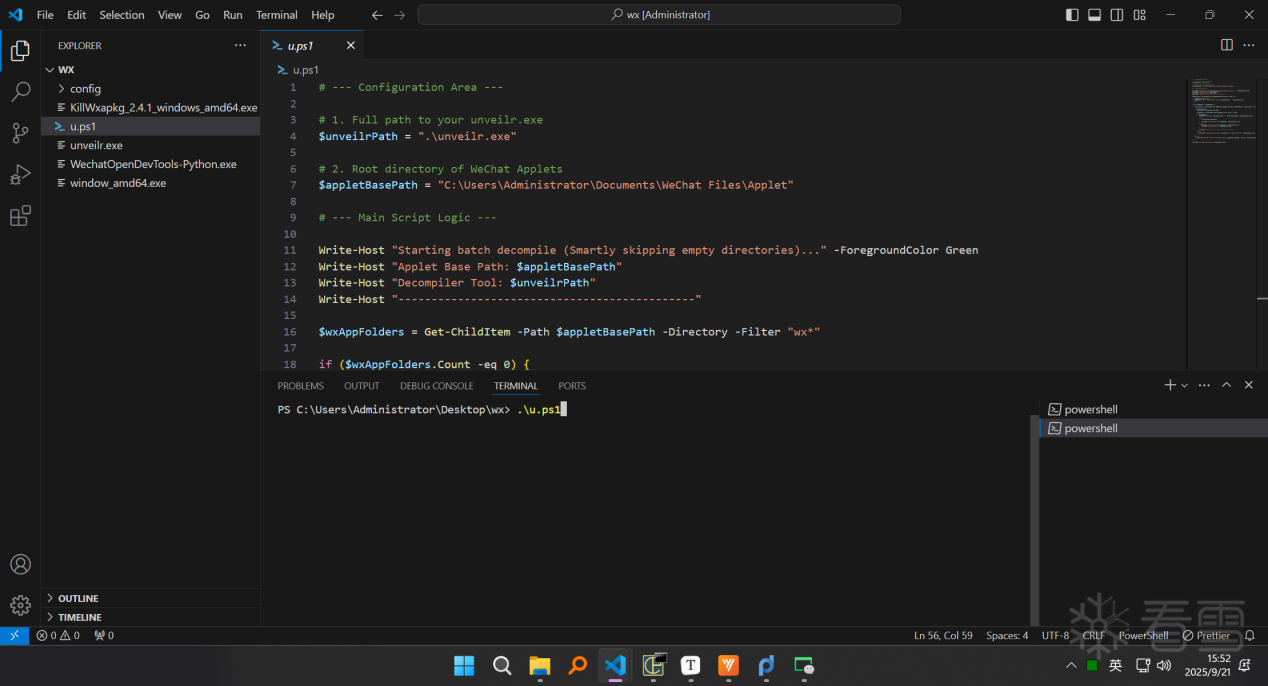Open the Explorer view in activity bar
Viewport: 1268px width, 686px height.
(20, 51)
